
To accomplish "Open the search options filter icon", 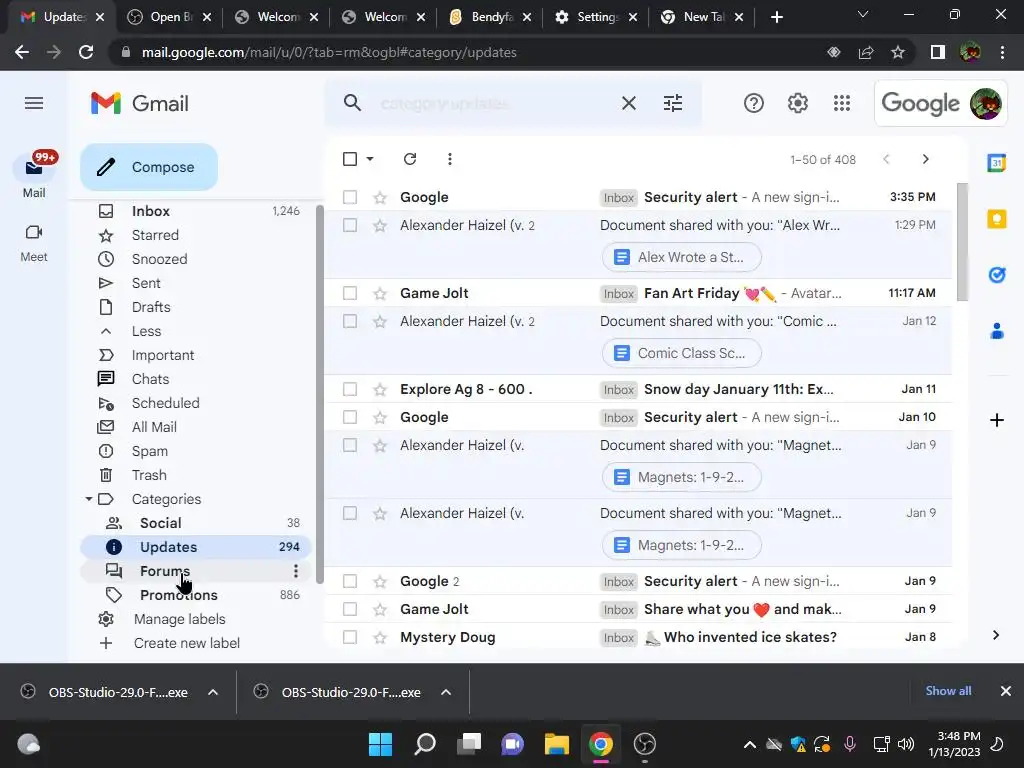I will pos(673,103).
